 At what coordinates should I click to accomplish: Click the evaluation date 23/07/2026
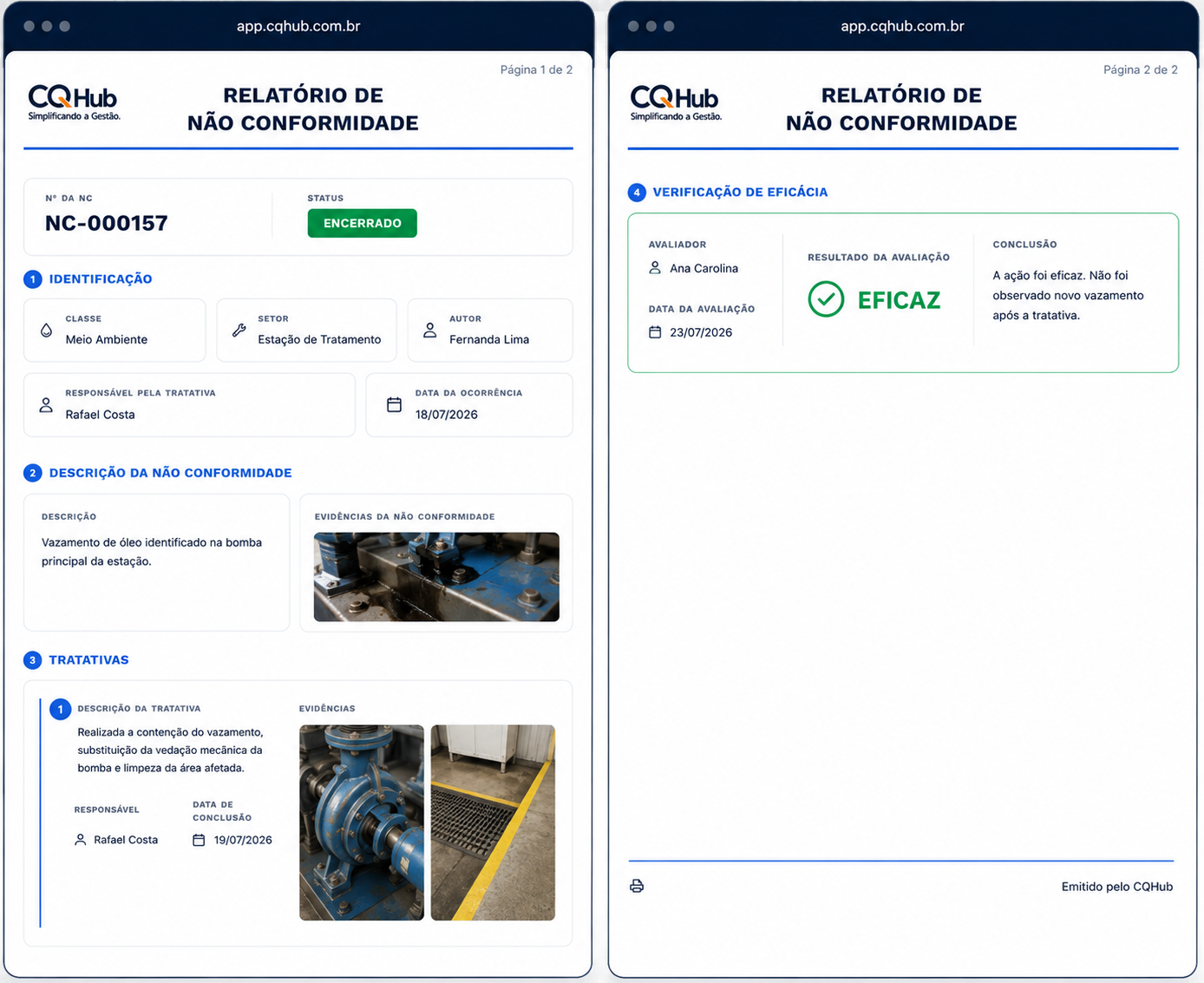pyautogui.click(x=701, y=332)
